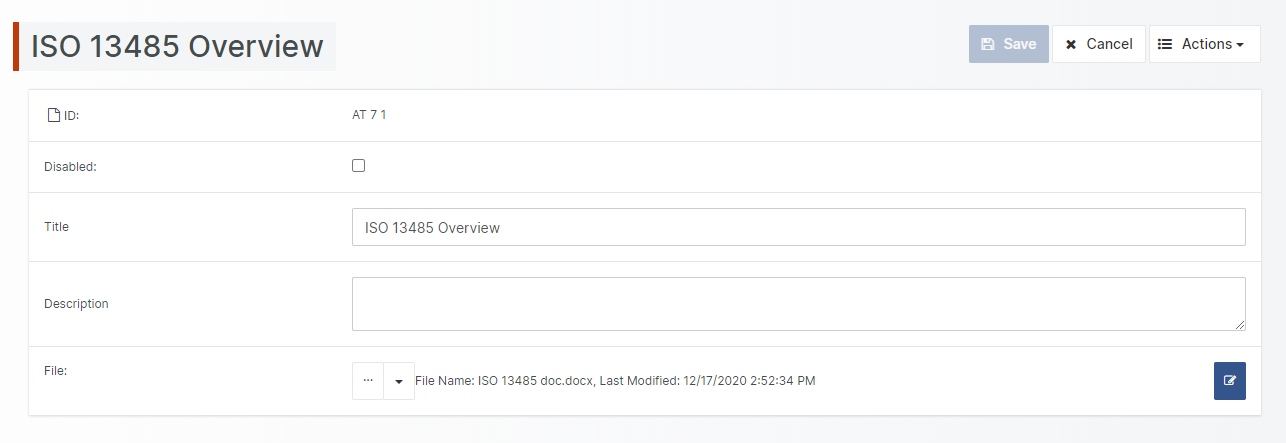
Task: Click the X icon on Cancel button
Action: coord(1071,44)
